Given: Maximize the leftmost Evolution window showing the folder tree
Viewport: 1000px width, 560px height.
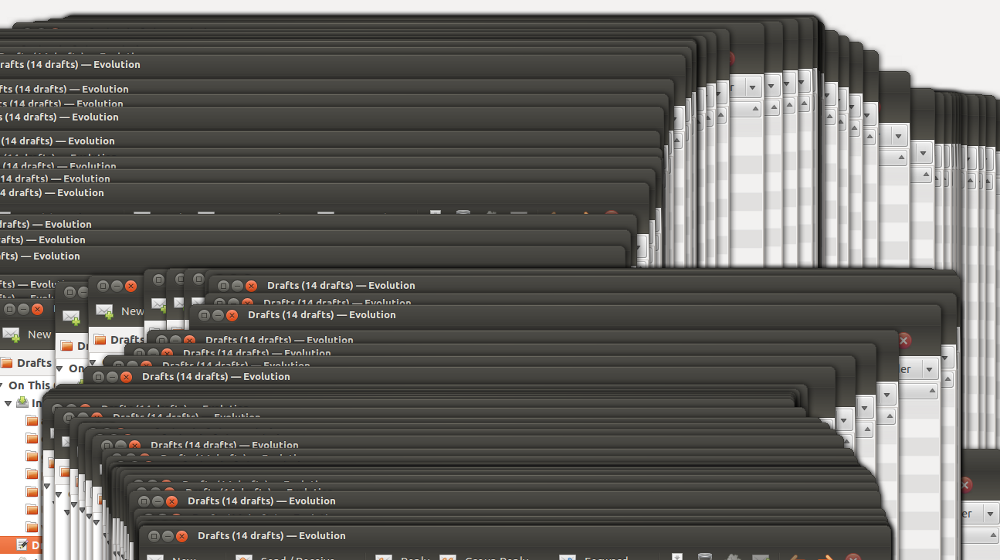Looking at the screenshot, I should [10, 309].
